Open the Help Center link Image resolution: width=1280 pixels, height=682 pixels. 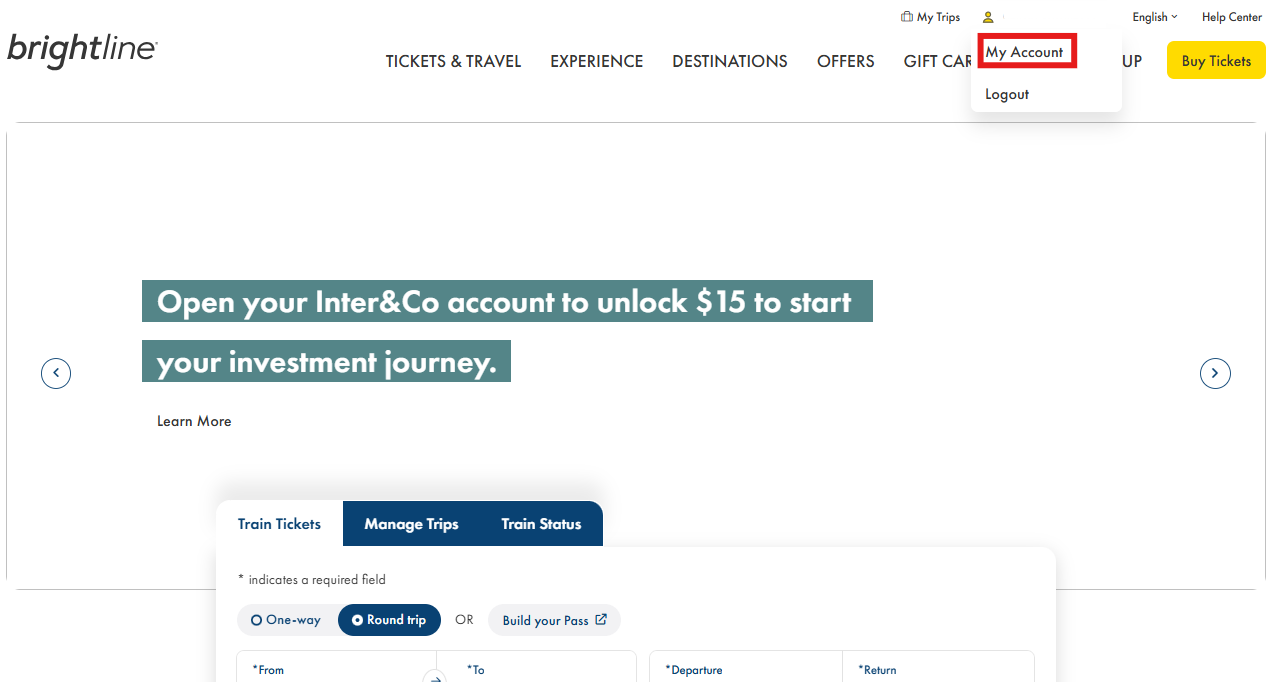click(x=1231, y=17)
